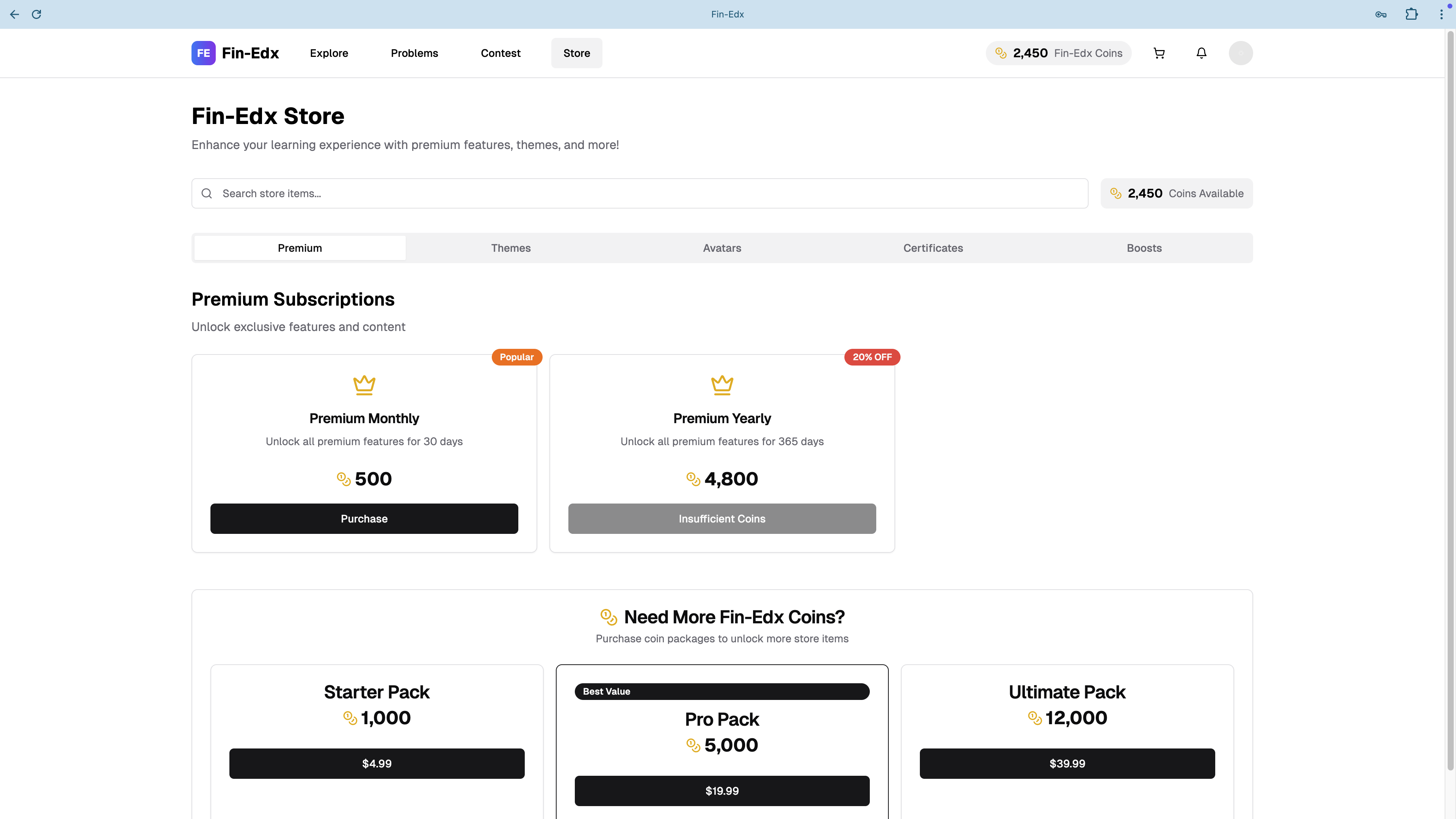The image size is (1456, 819).
Task: Open the browser three-dot menu
Action: [1441, 14]
